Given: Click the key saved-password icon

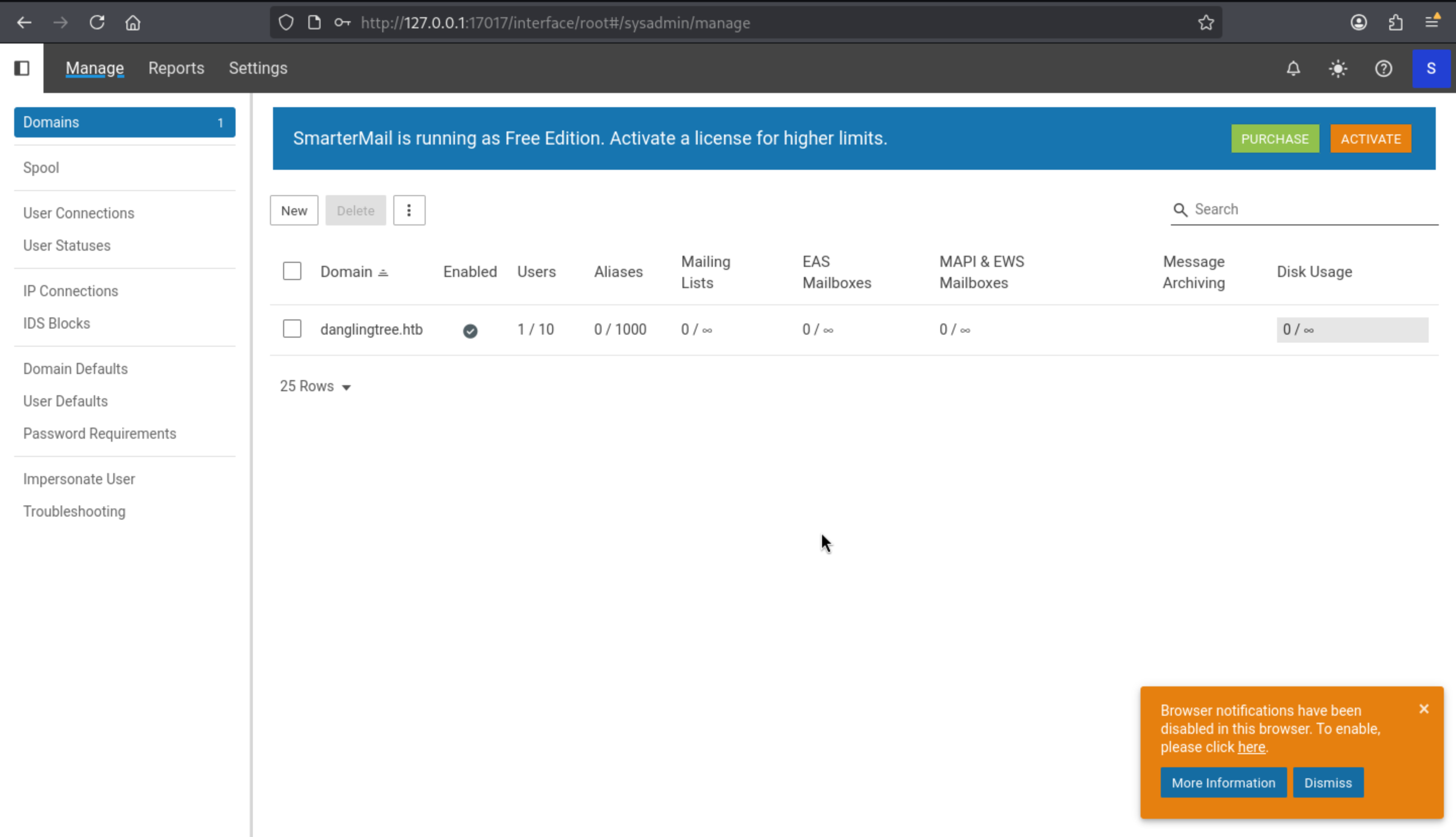Looking at the screenshot, I should pos(342,22).
